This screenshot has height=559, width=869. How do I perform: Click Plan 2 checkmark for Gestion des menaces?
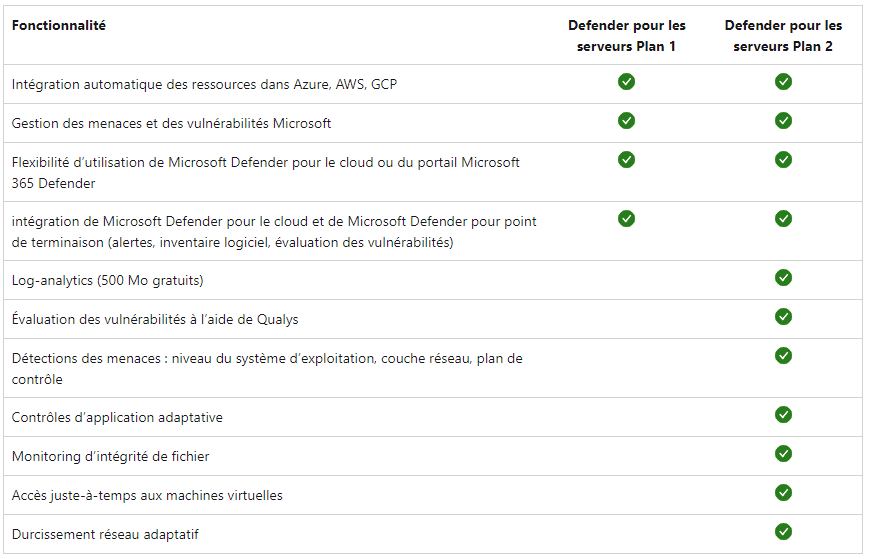[x=783, y=120]
